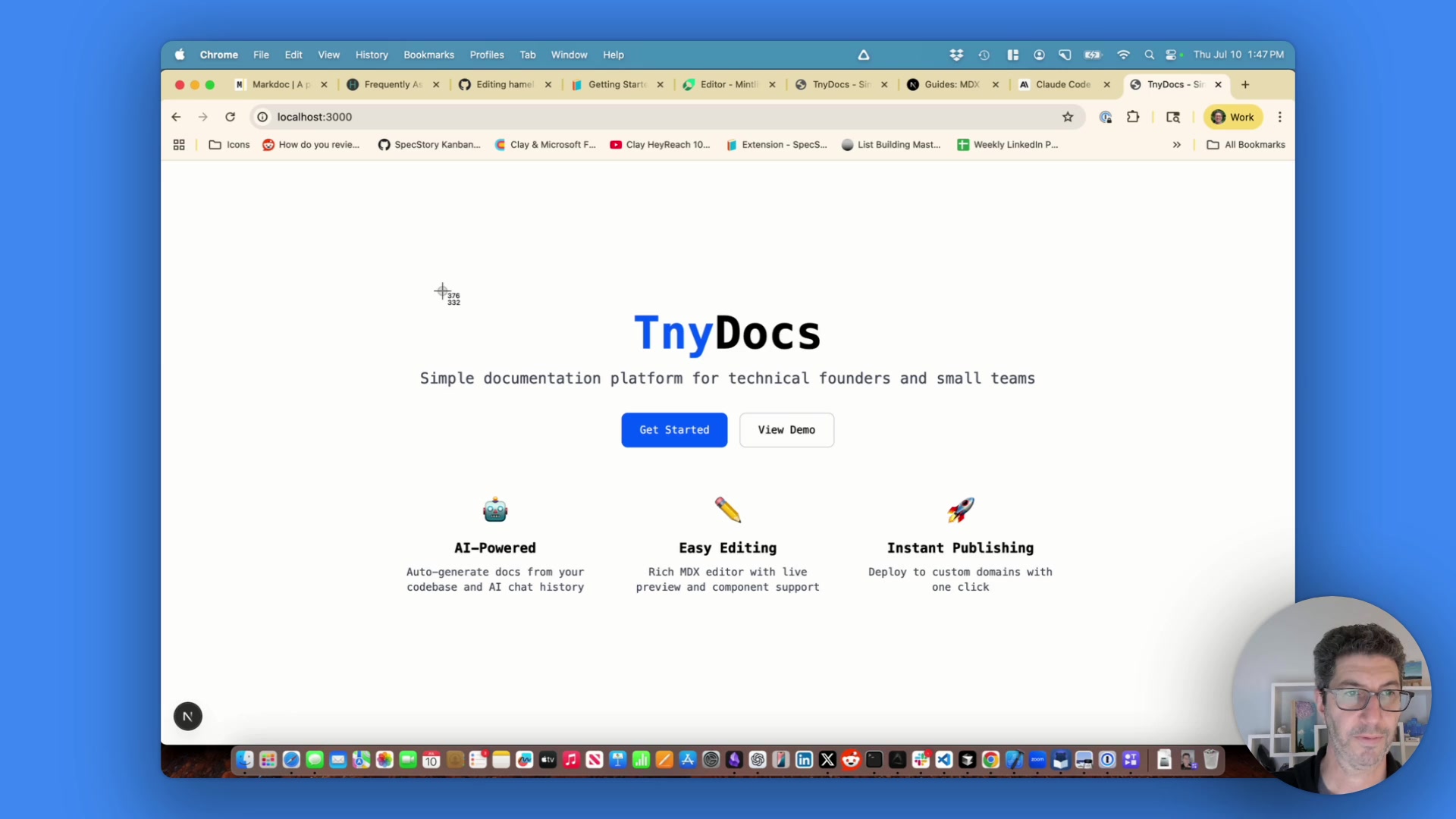Switch to the Guides: MDX tab
Viewport: 1456px width, 819px height.
point(951,84)
